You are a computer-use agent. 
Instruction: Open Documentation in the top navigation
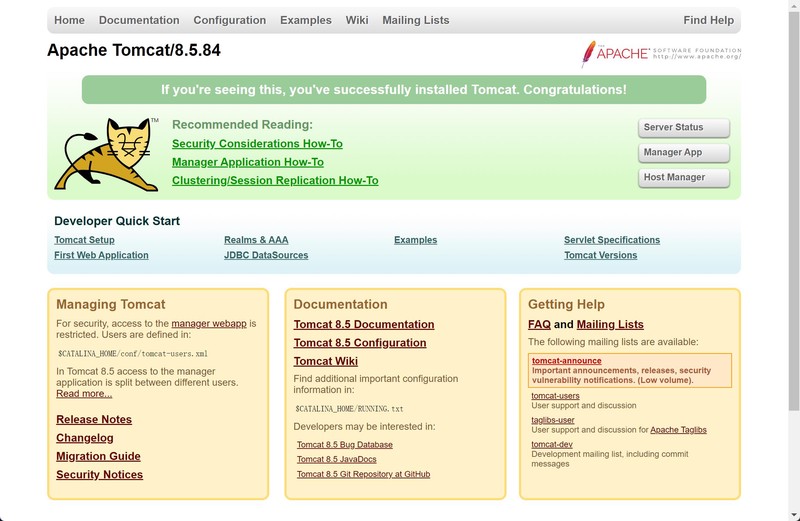click(139, 20)
